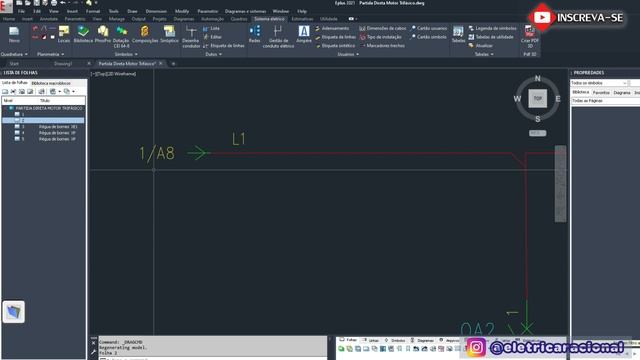This screenshot has height=360, width=640.
Task: Open the File menu
Action: (x=22, y=11)
